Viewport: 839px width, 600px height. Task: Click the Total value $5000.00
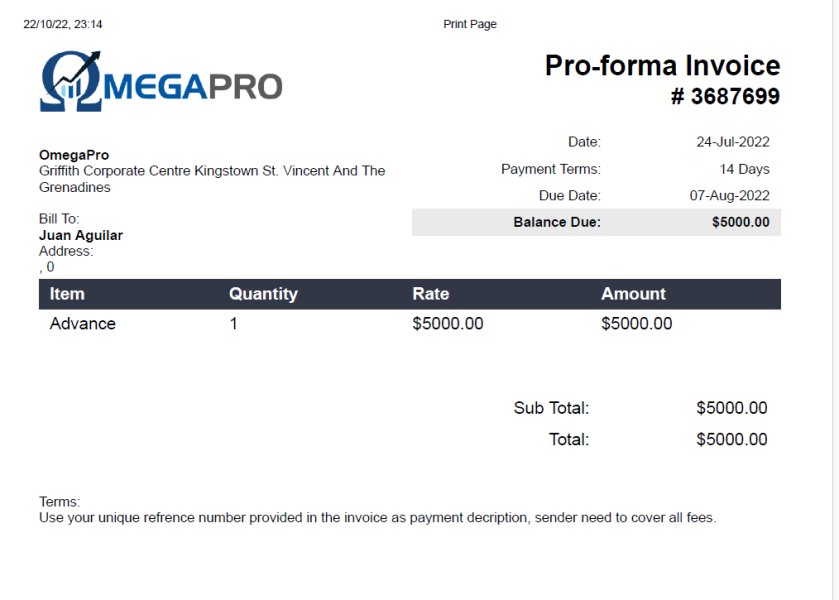[x=732, y=440]
